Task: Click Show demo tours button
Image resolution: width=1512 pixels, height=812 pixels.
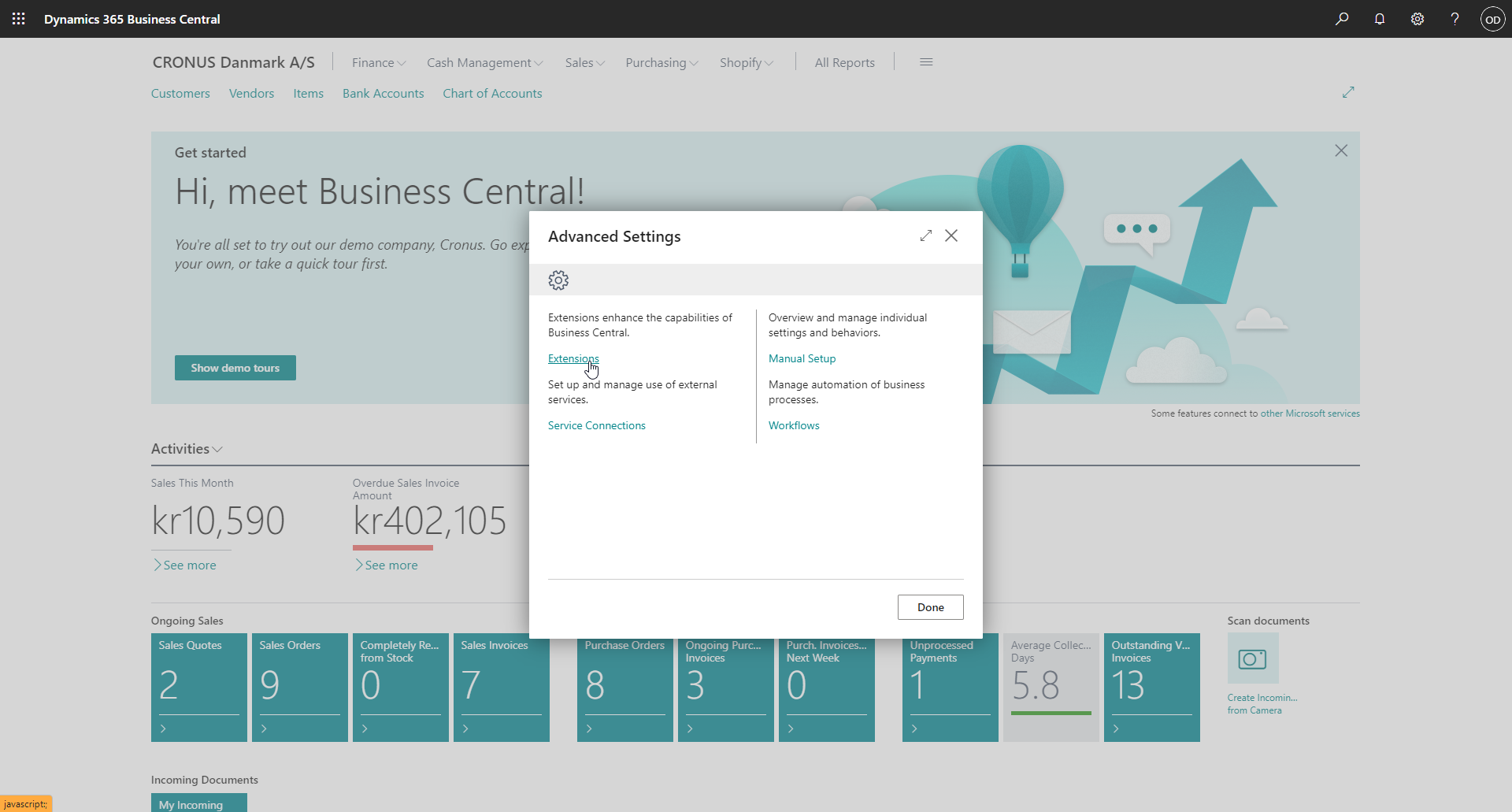Action: point(235,368)
